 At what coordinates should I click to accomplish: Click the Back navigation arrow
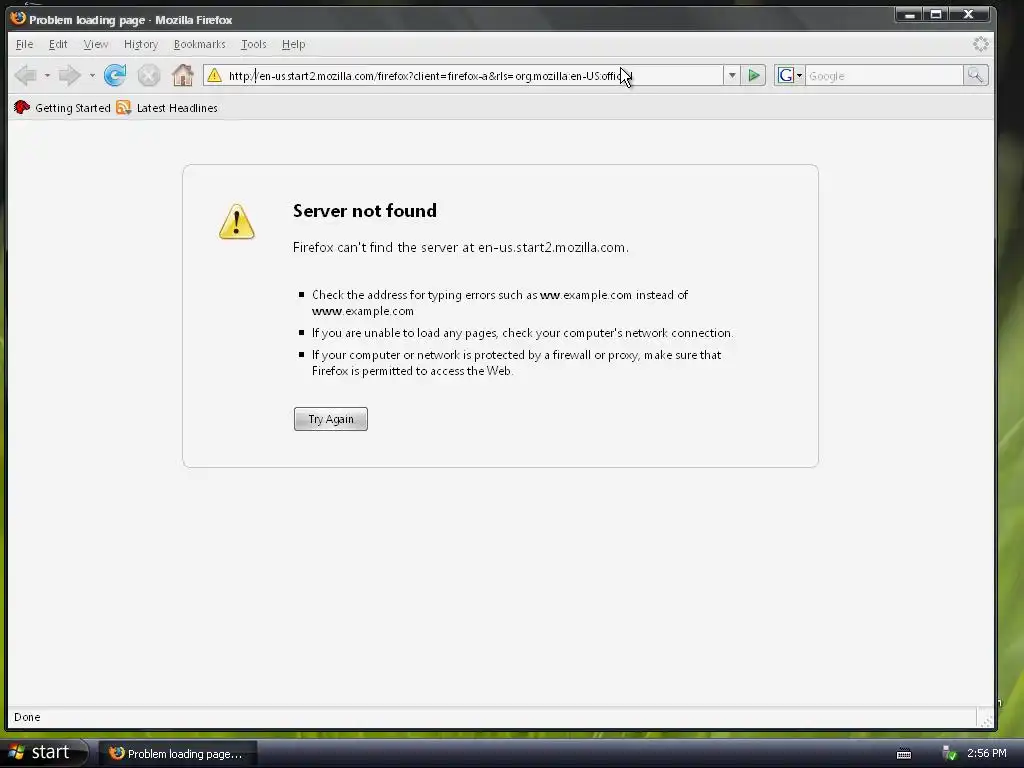click(x=26, y=76)
